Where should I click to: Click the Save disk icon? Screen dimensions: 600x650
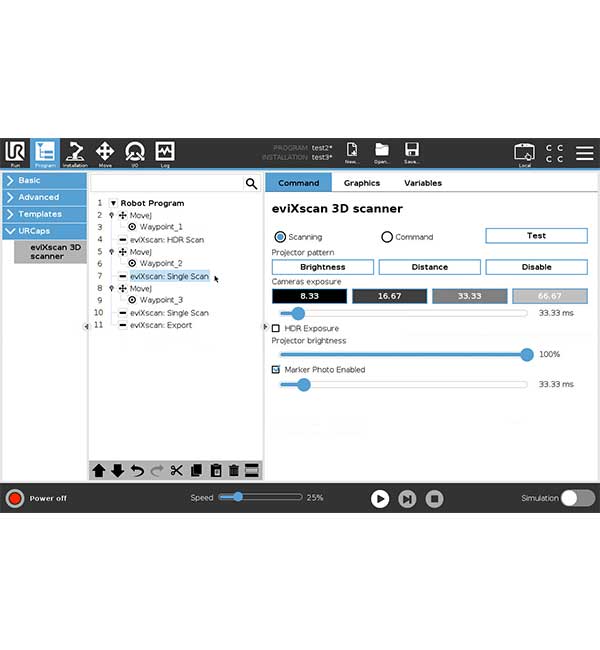click(x=411, y=153)
